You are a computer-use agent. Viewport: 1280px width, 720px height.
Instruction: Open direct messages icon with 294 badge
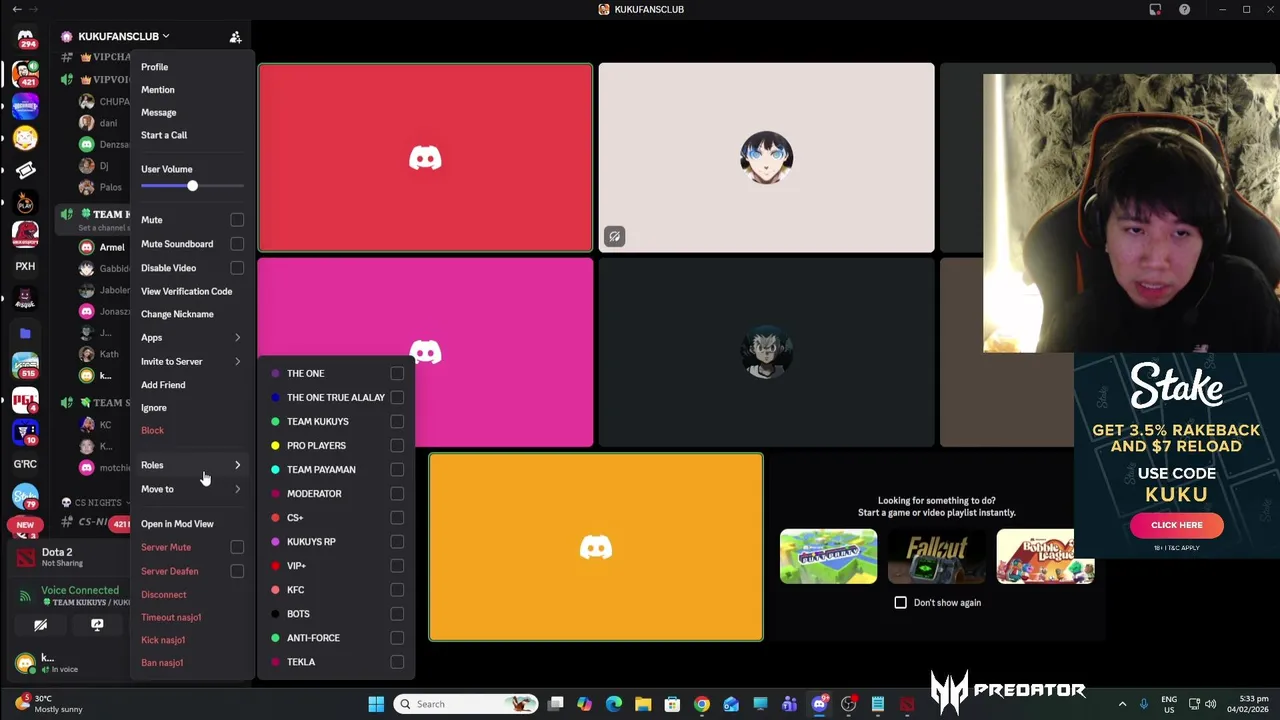pos(25,38)
